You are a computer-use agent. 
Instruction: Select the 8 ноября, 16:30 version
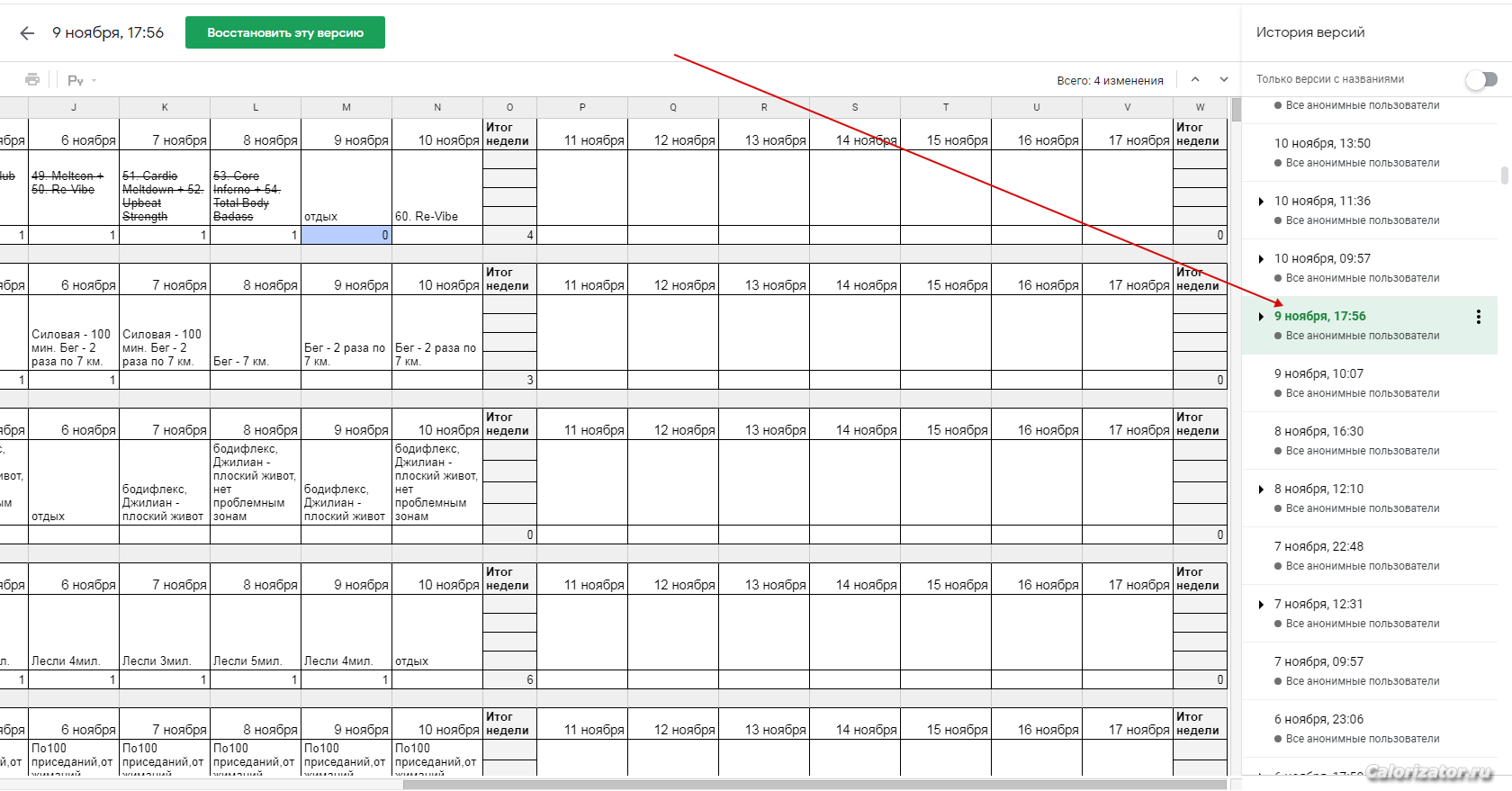coord(1318,431)
